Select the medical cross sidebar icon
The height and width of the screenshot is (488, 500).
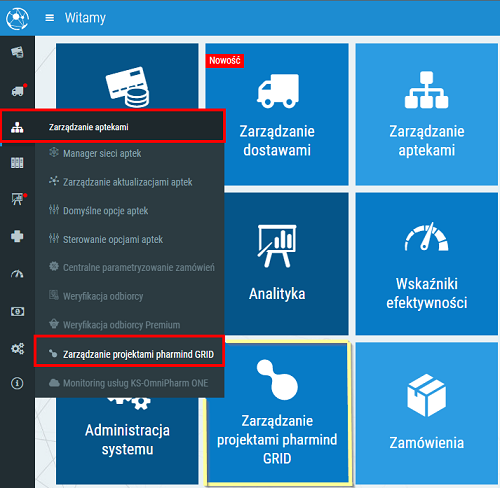[17, 236]
